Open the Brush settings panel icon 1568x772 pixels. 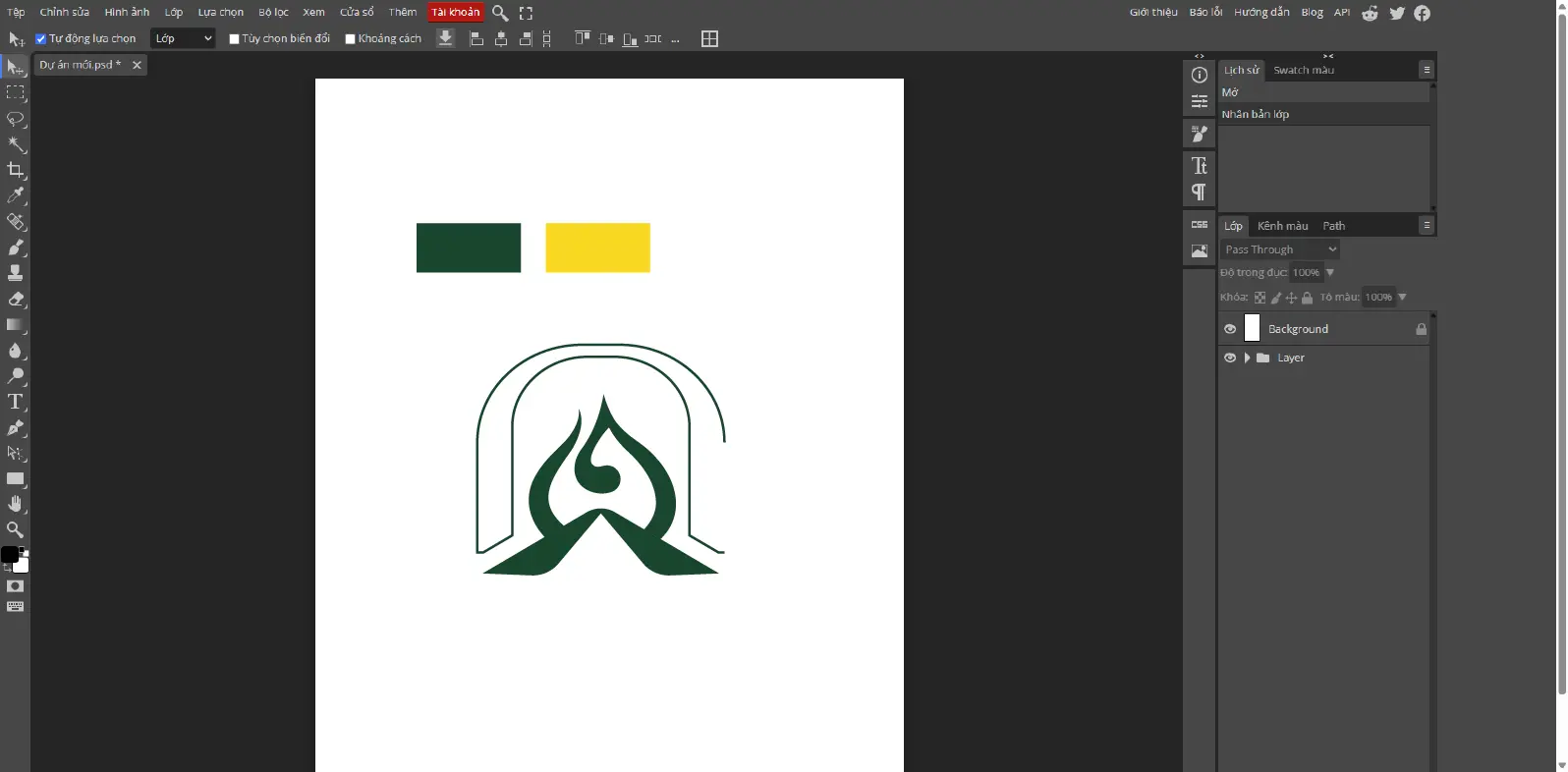click(x=1199, y=134)
